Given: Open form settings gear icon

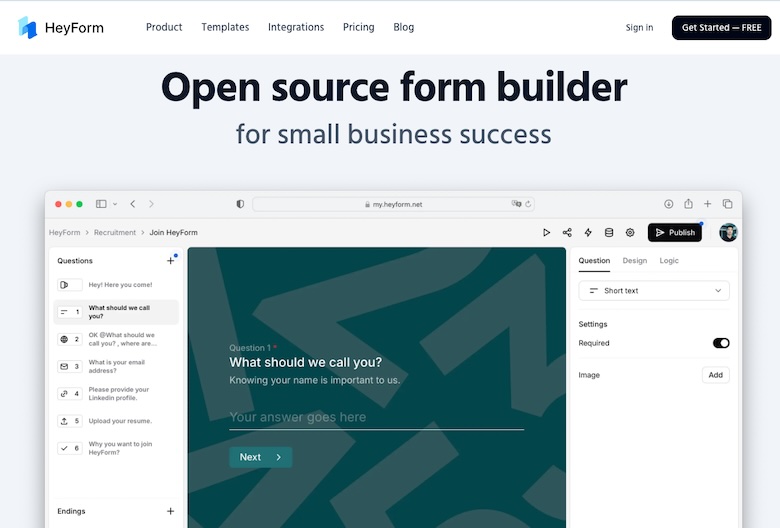Looking at the screenshot, I should [x=630, y=232].
